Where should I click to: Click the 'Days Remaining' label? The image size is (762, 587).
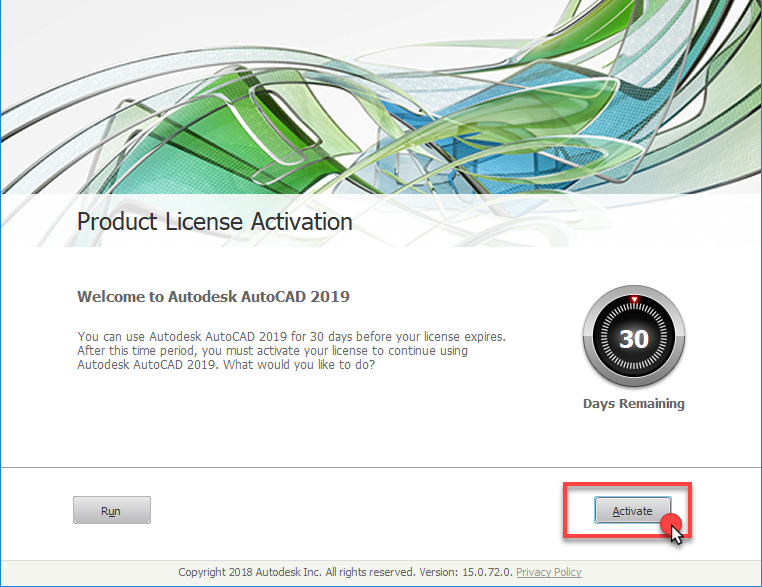click(x=634, y=404)
